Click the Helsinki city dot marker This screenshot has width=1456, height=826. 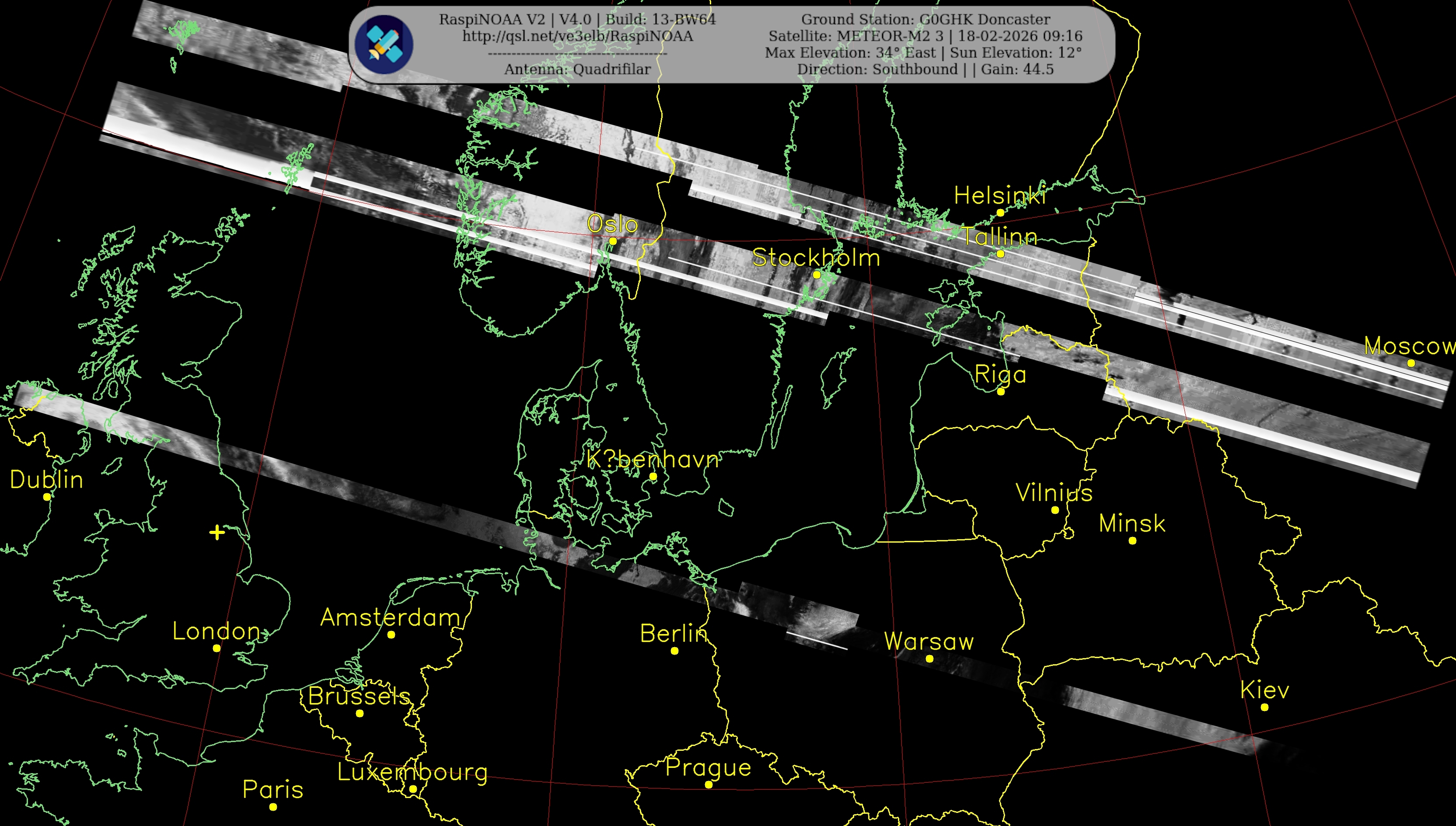pos(1000,212)
